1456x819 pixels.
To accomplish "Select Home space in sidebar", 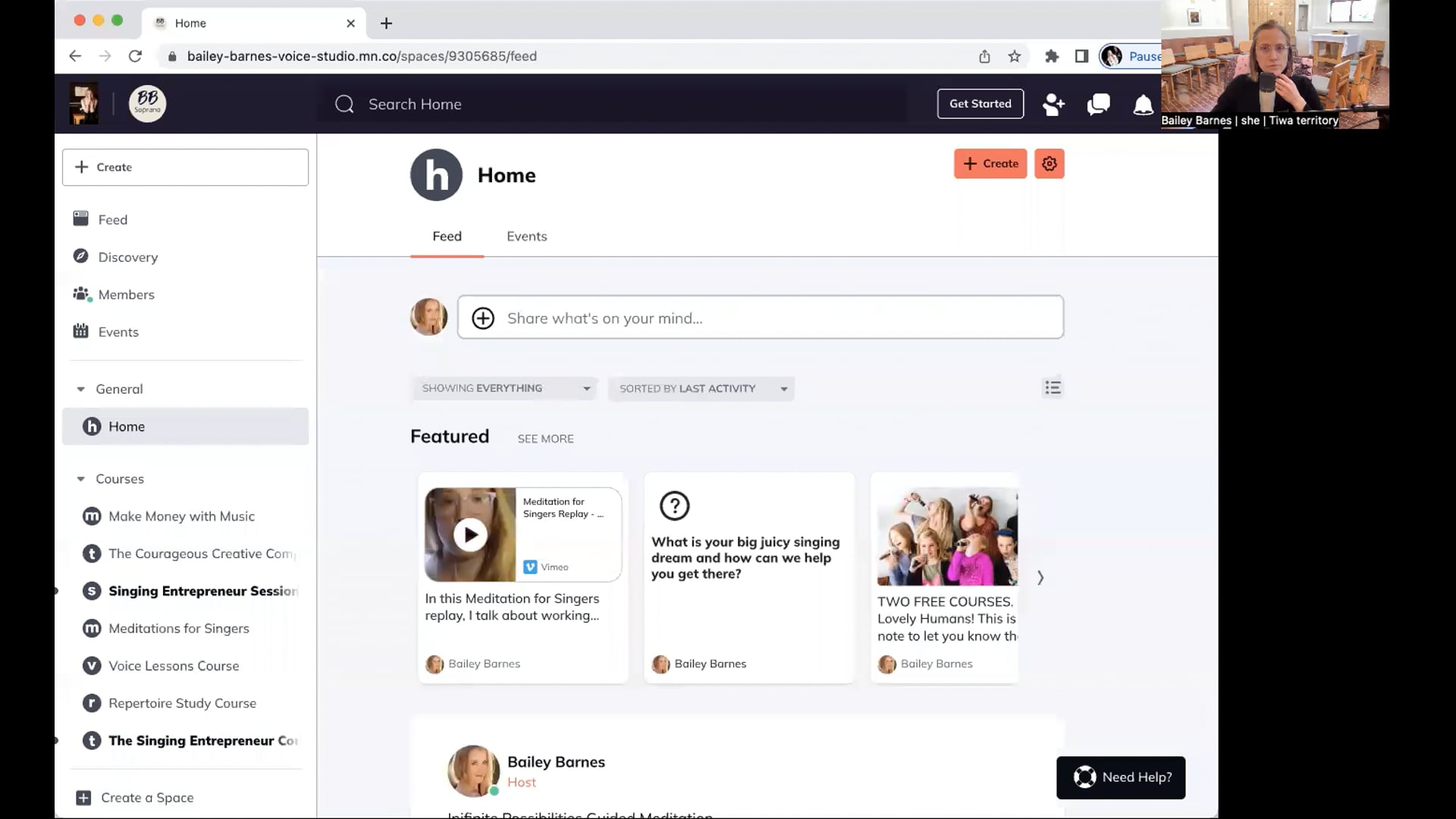I will pos(185,426).
